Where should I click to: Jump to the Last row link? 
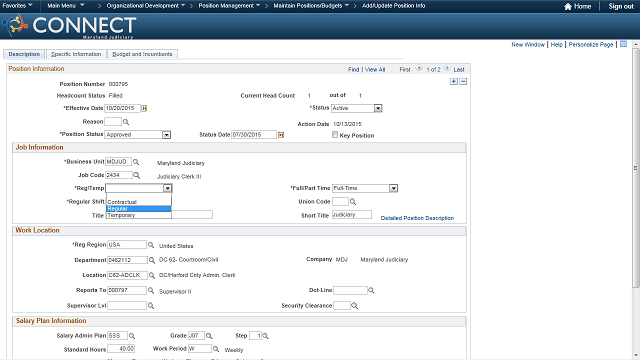(x=459, y=70)
